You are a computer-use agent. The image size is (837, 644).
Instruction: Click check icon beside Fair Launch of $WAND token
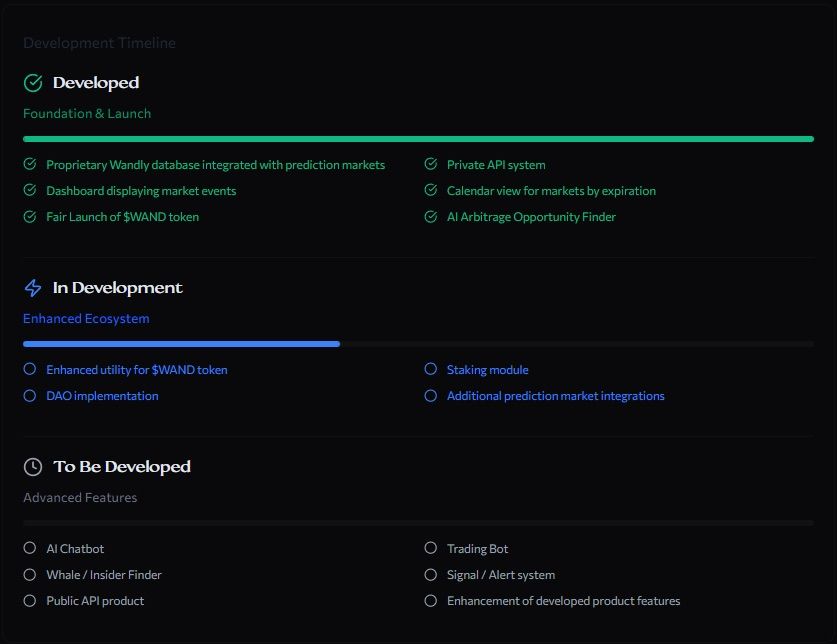(x=30, y=216)
